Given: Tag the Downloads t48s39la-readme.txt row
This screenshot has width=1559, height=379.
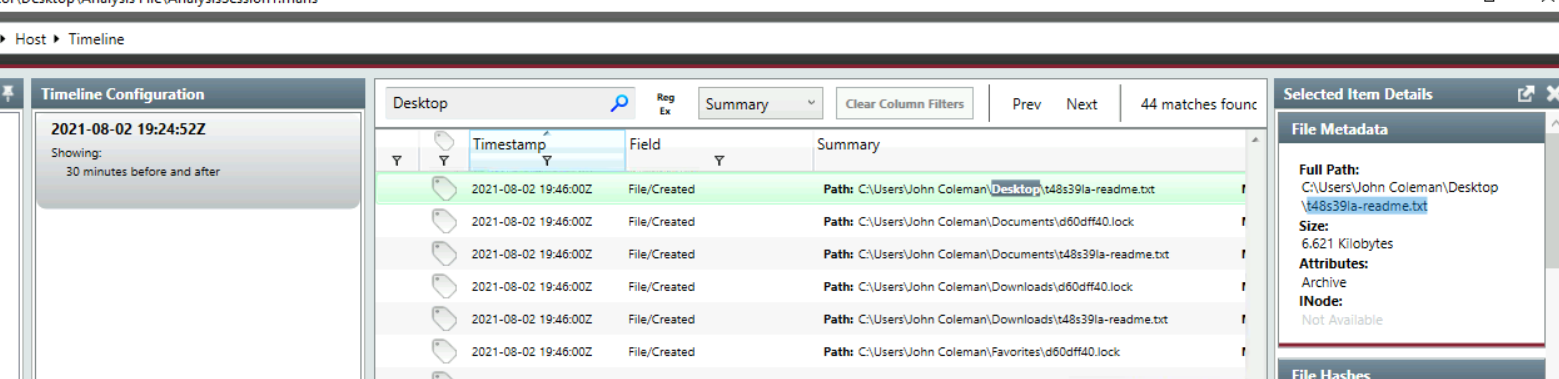Looking at the screenshot, I should tap(444, 319).
